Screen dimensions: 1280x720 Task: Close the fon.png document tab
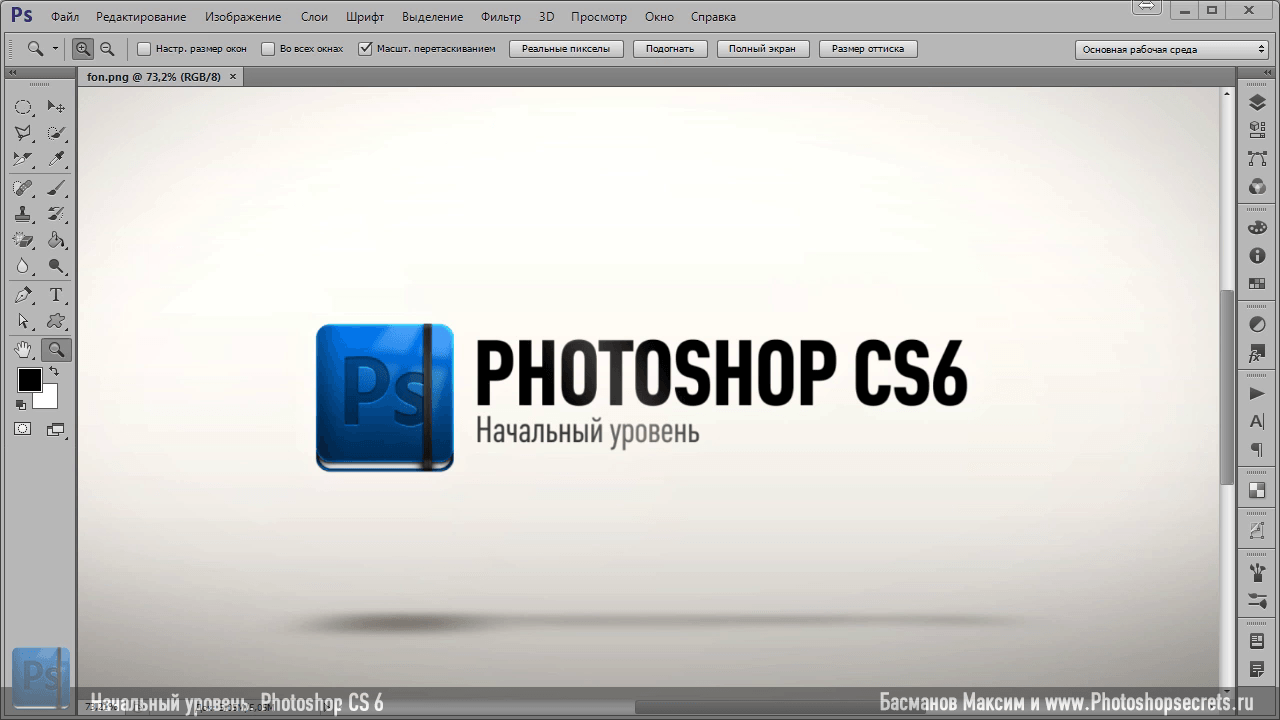click(x=233, y=76)
